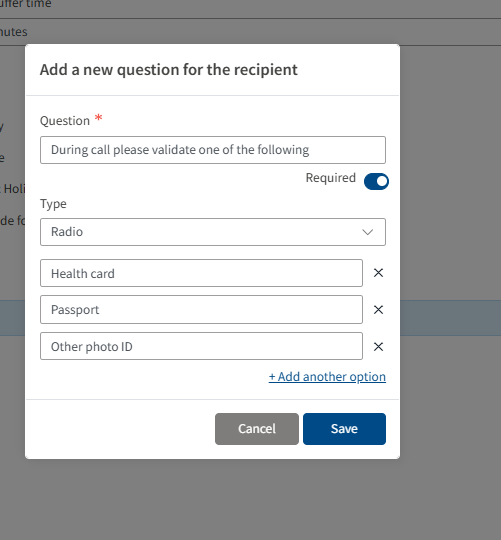
Task: Remove the Other photo ID option
Action: (378, 346)
